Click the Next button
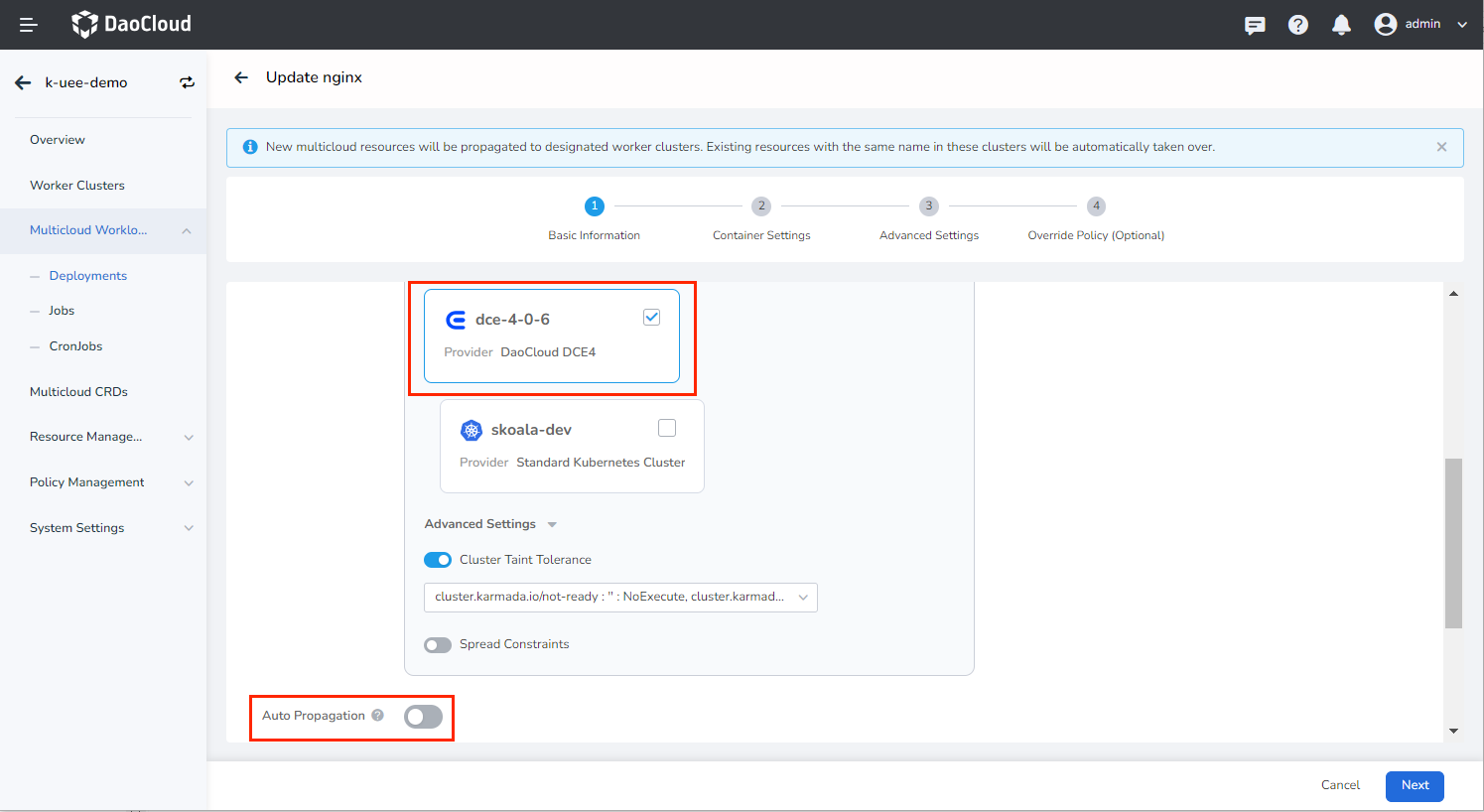The image size is (1484, 812). click(x=1415, y=785)
